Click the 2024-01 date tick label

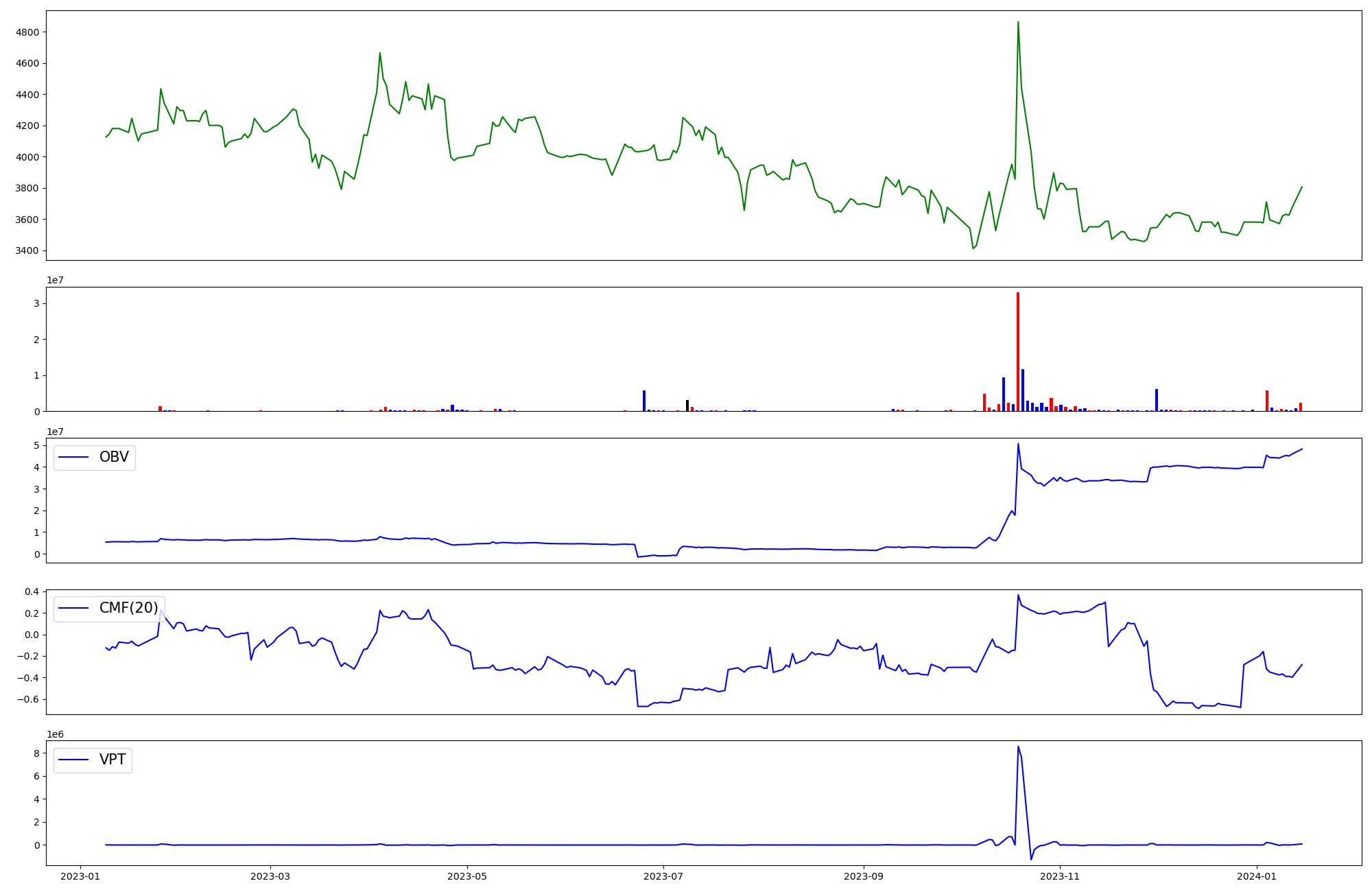coord(1257,876)
